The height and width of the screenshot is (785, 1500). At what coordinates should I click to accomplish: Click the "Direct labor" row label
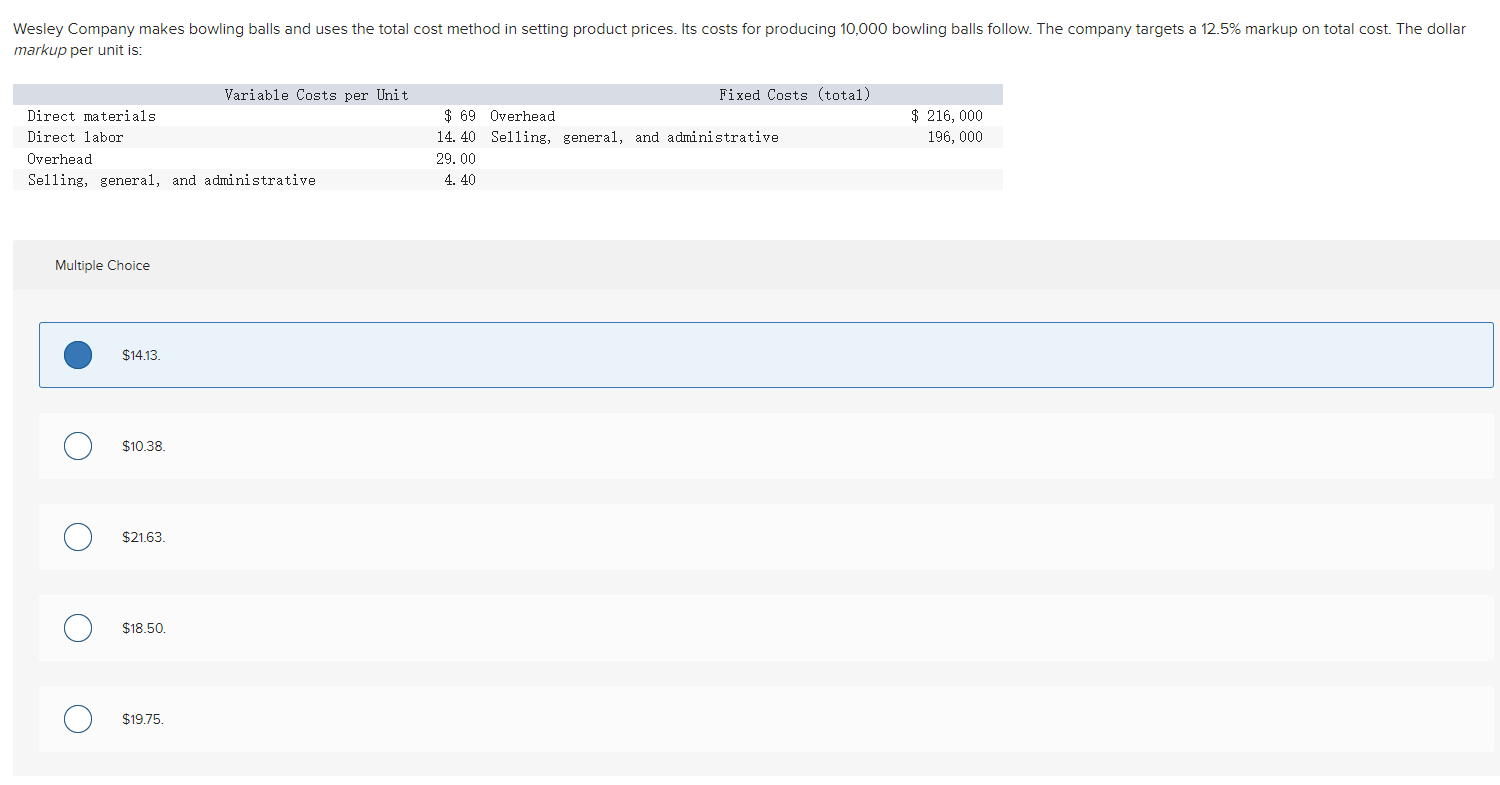76,137
